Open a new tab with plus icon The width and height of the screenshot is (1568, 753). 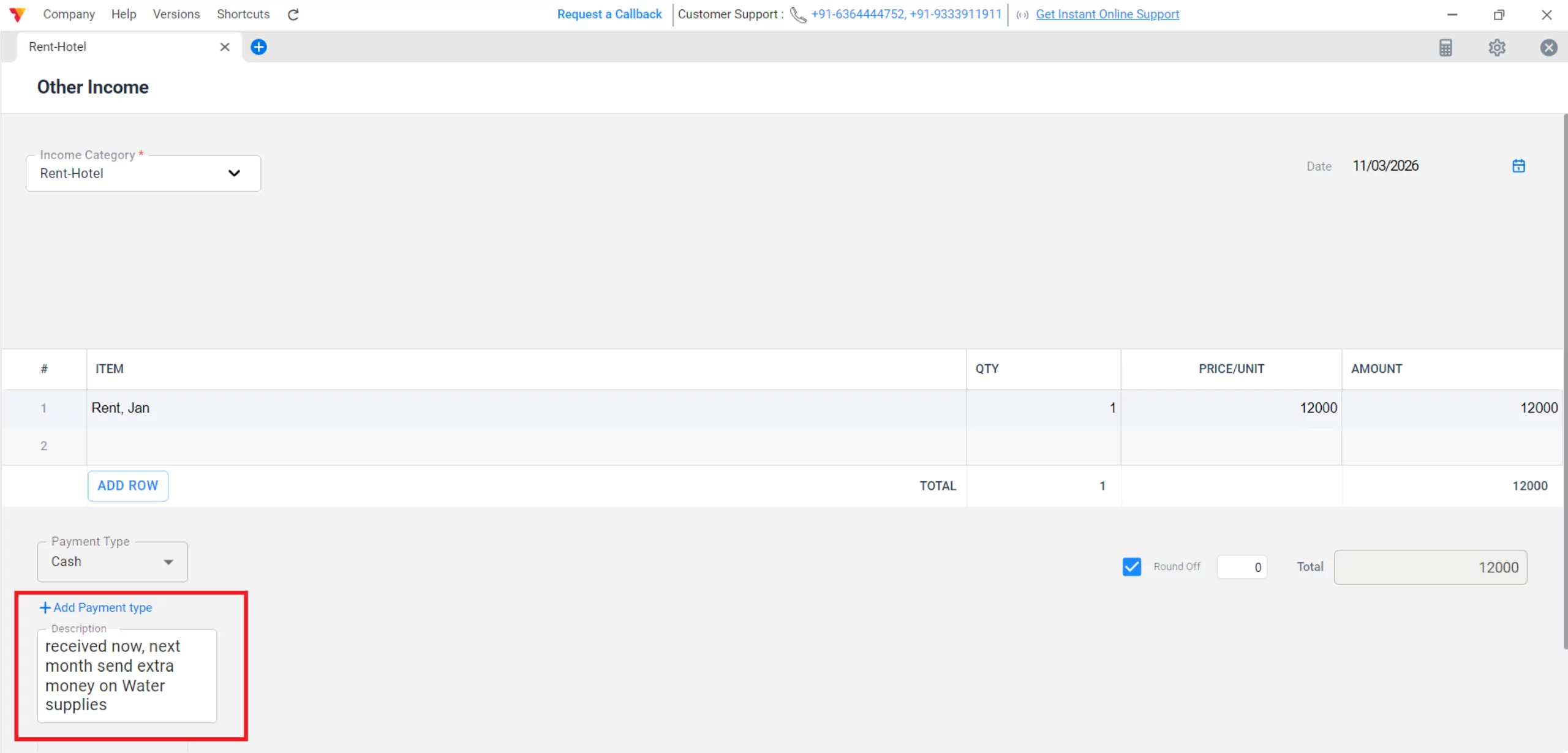tap(259, 47)
